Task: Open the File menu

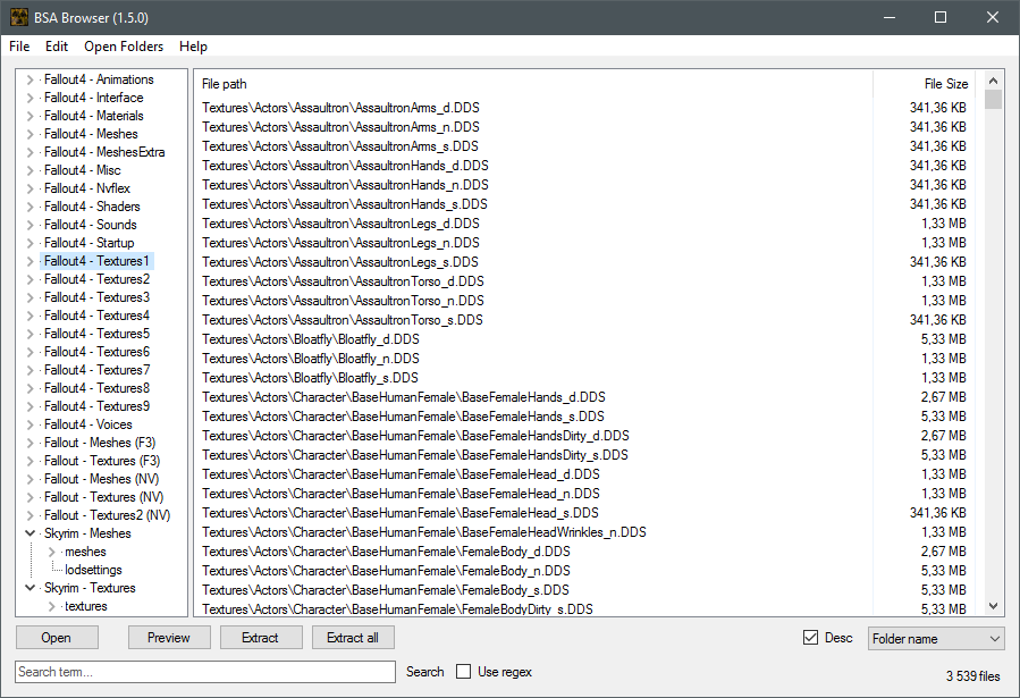Action: click(x=20, y=46)
